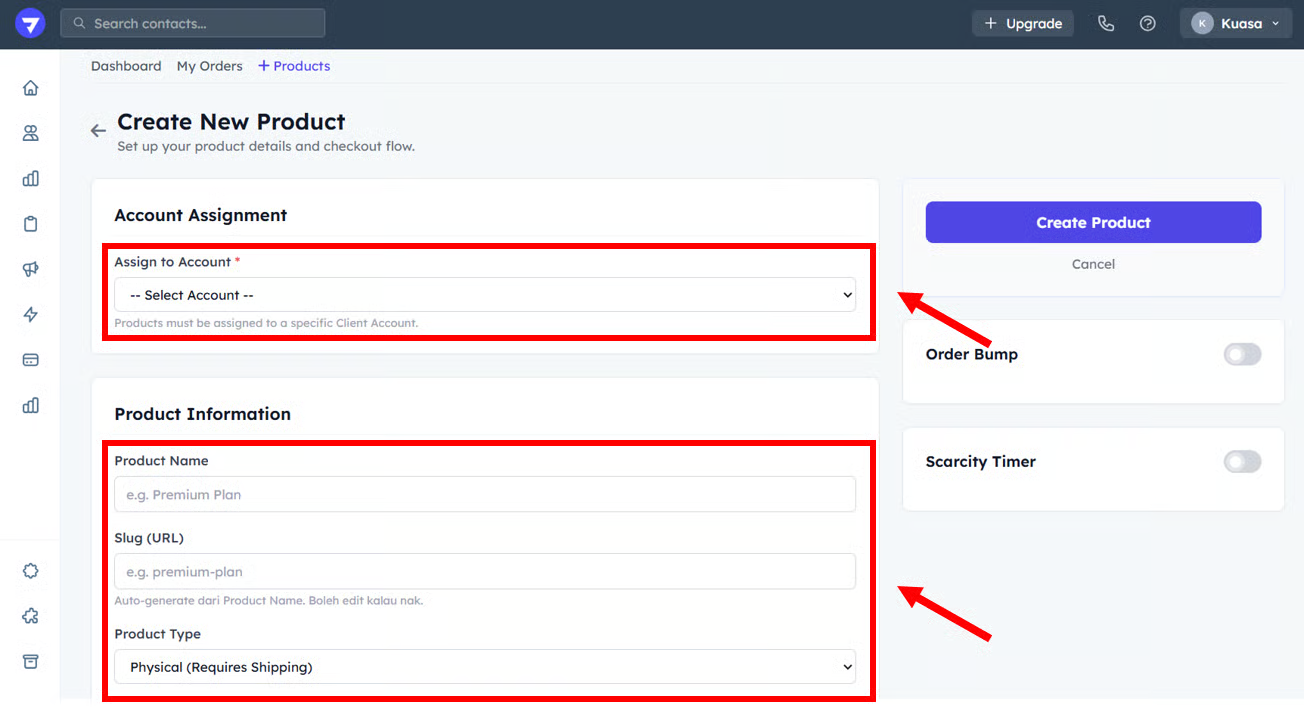This screenshot has width=1304, height=710.
Task: Open the Home icon in sidebar
Action: point(30,88)
